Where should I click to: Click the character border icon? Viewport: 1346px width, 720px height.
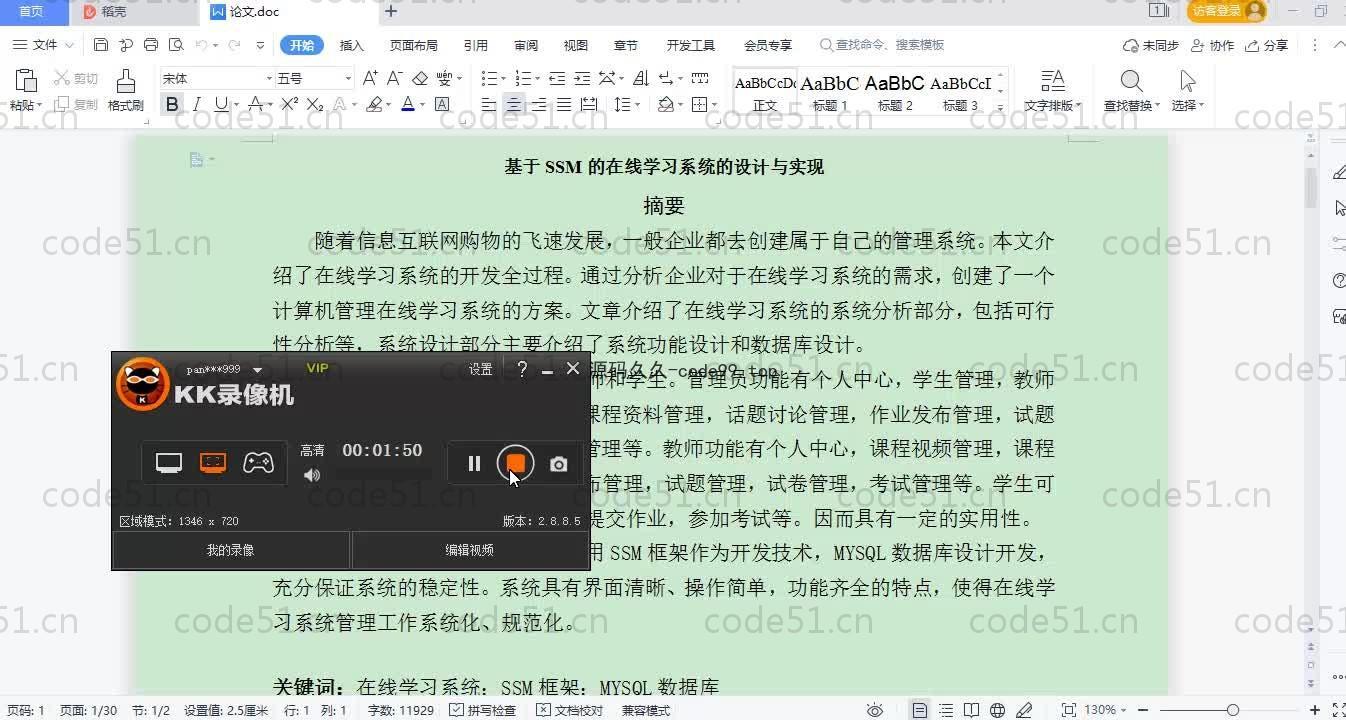coord(442,104)
